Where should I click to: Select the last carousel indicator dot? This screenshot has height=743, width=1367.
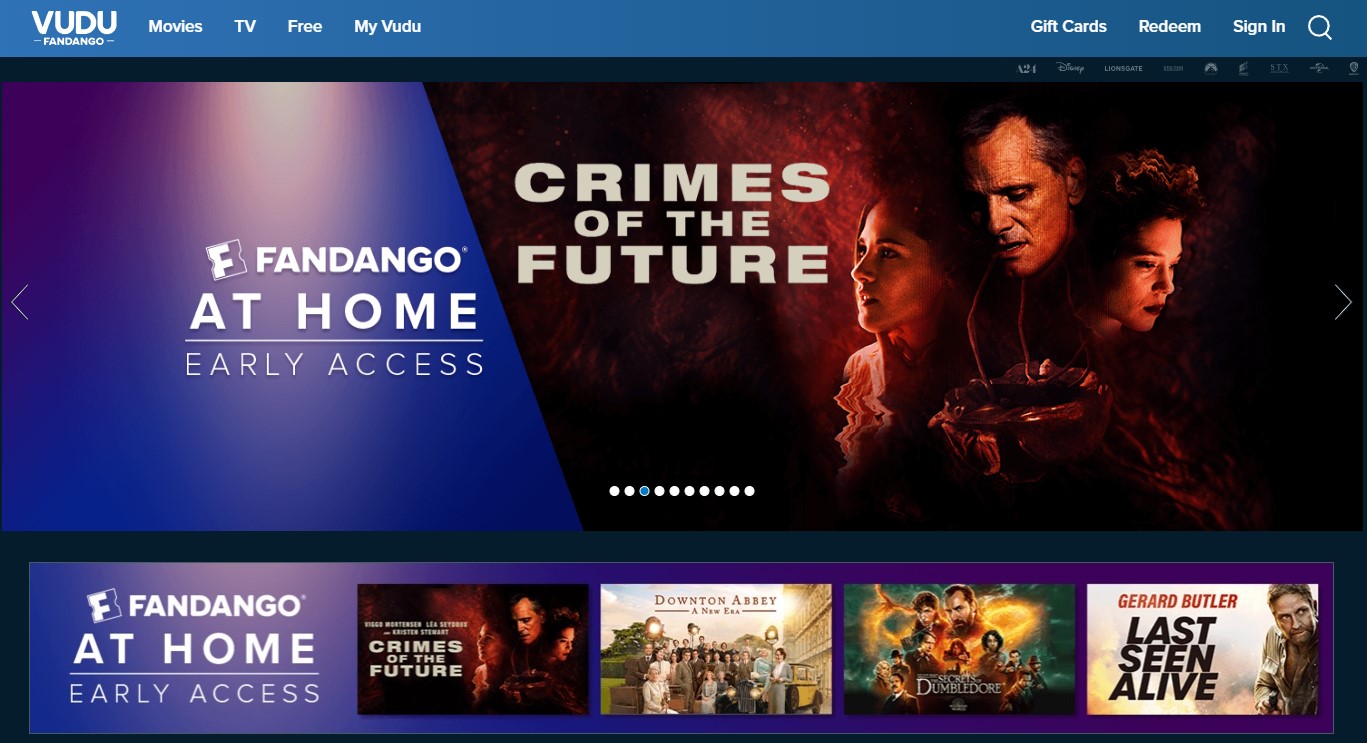750,491
